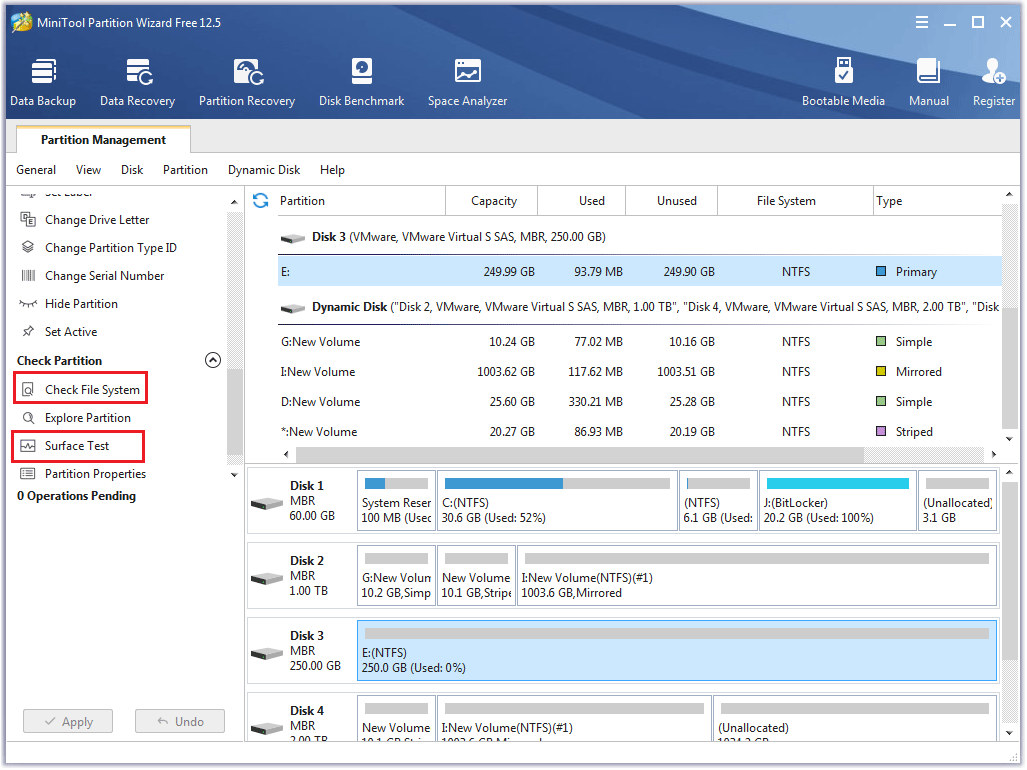The height and width of the screenshot is (770, 1027).
Task: Select the G:New Volume row
Action: [639, 342]
